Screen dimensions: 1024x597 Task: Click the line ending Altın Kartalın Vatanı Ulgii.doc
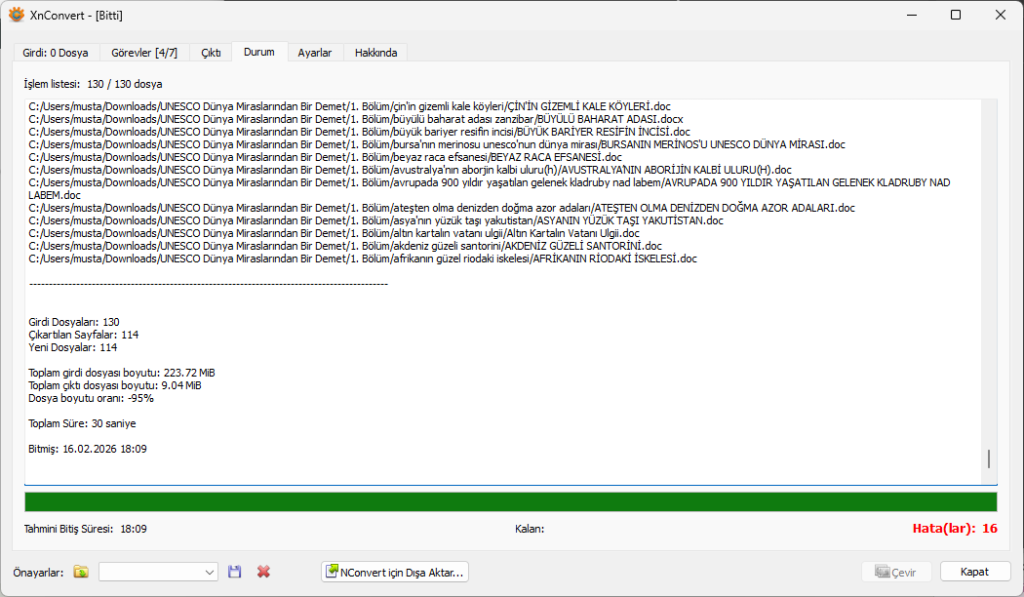click(x=334, y=233)
